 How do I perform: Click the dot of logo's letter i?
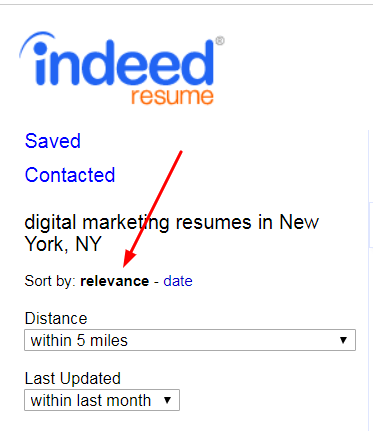click(x=42, y=48)
